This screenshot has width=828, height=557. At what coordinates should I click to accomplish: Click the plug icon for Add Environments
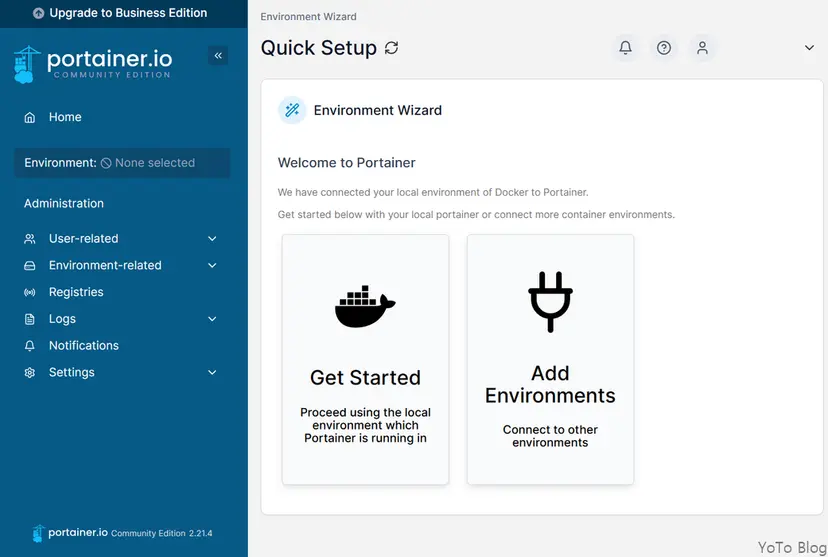[x=550, y=302]
